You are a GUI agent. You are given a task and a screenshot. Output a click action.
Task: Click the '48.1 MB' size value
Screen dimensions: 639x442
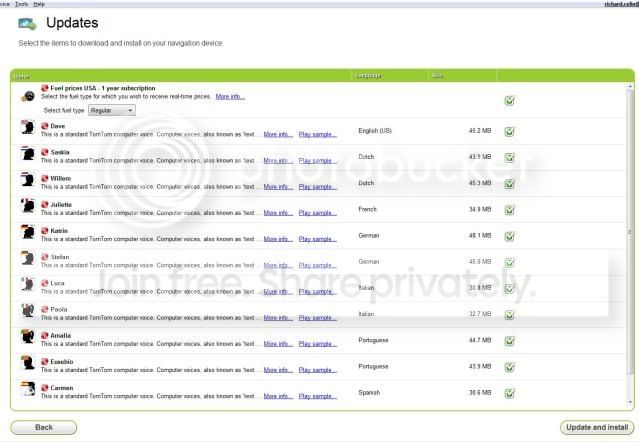click(480, 235)
